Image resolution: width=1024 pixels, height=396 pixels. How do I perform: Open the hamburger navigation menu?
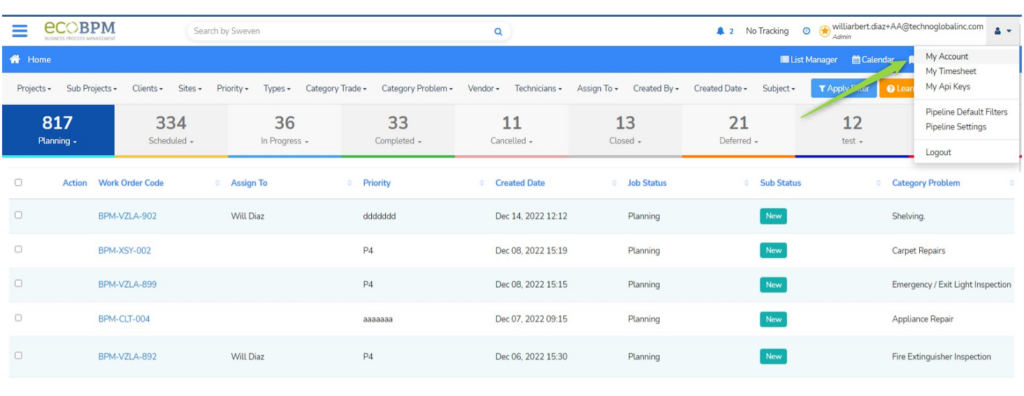pos(20,31)
